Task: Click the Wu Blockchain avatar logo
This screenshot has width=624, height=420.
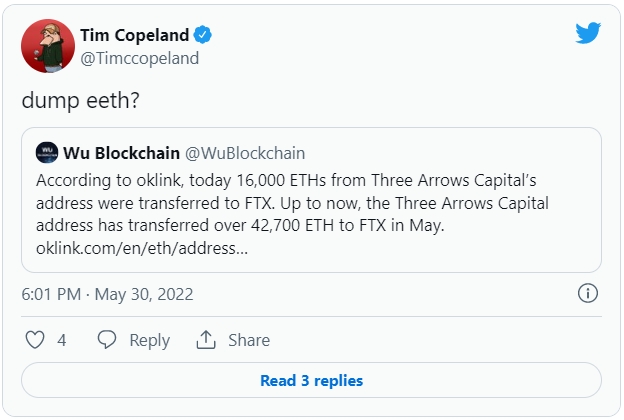Action: click(46, 153)
